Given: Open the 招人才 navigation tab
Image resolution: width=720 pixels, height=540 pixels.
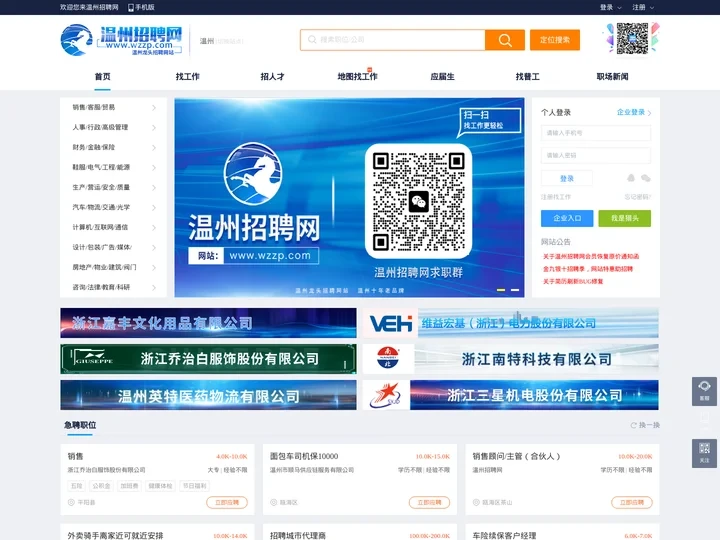Looking at the screenshot, I should 272,77.
